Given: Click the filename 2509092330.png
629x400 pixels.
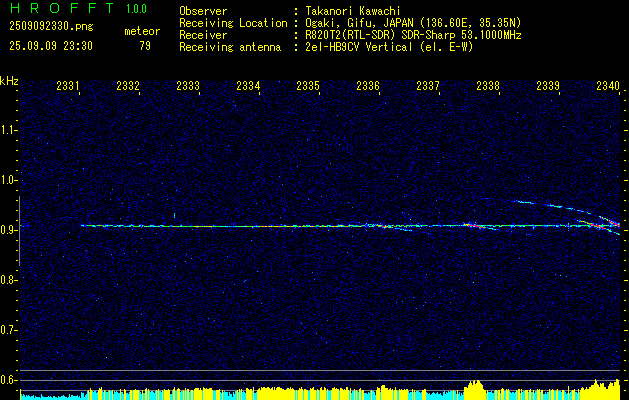Looking at the screenshot, I should (x=51, y=27).
